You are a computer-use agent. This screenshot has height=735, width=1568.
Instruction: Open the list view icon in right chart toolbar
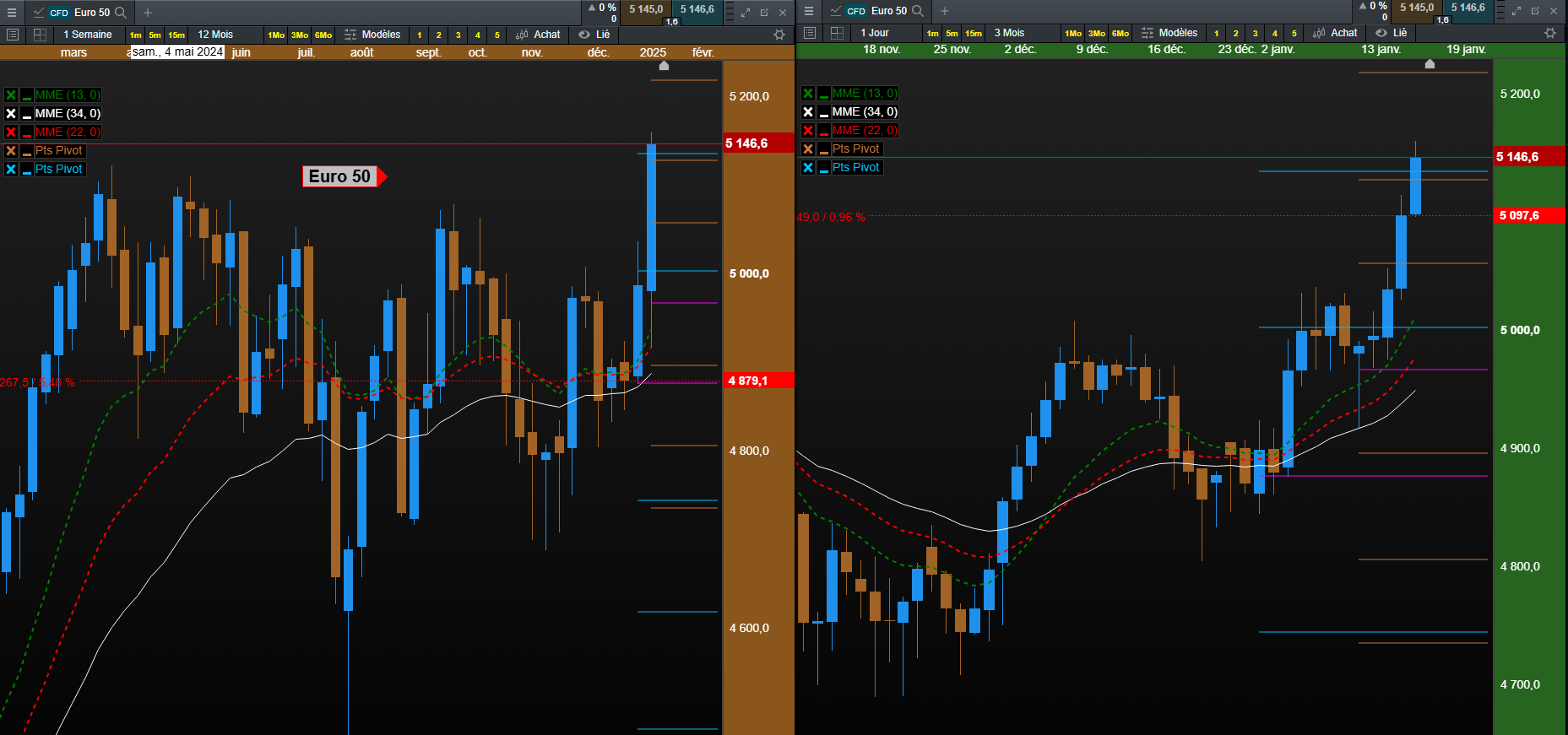[x=810, y=33]
